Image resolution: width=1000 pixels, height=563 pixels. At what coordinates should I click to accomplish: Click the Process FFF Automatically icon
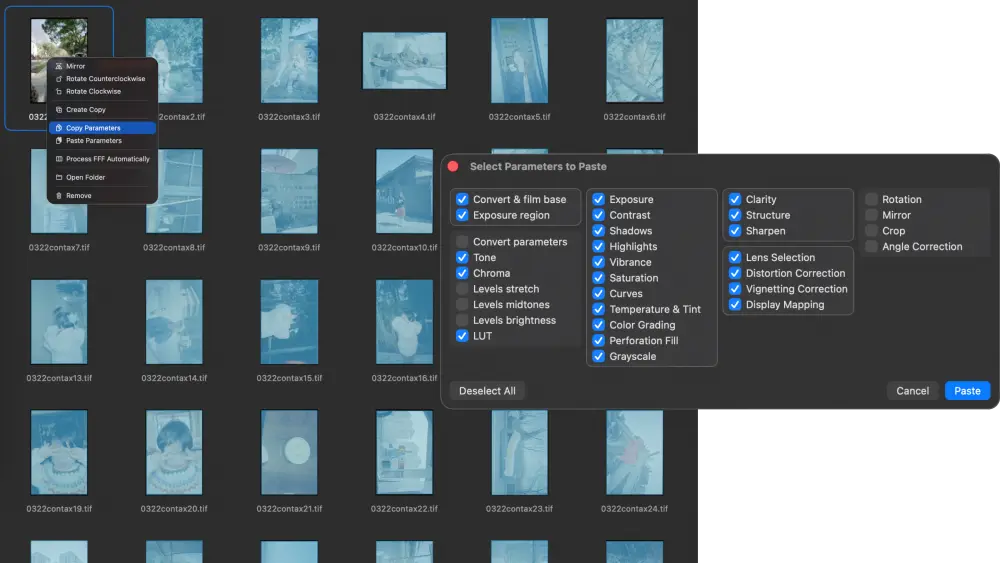coord(59,159)
